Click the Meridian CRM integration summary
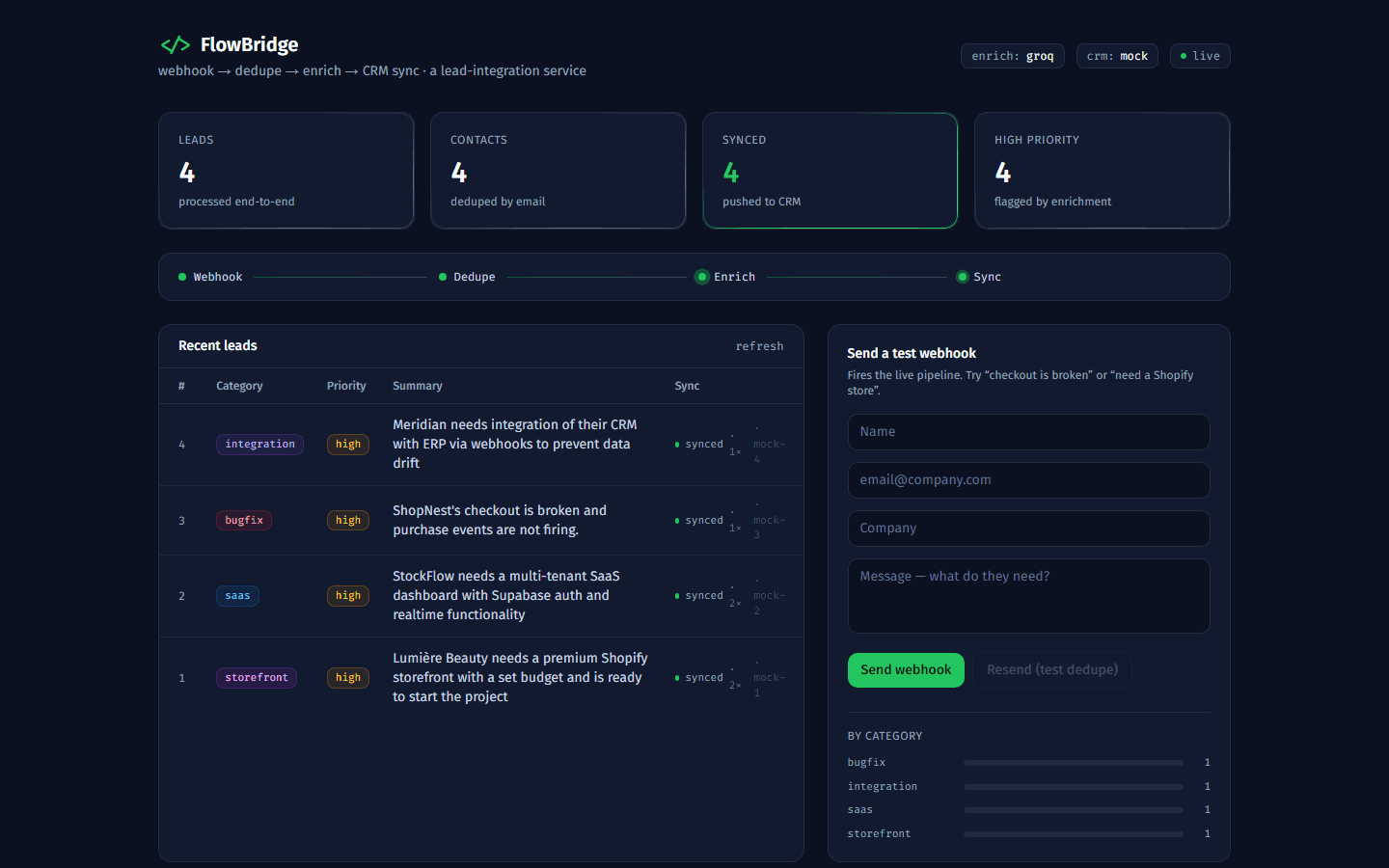This screenshot has width=1389, height=868. 515,445
